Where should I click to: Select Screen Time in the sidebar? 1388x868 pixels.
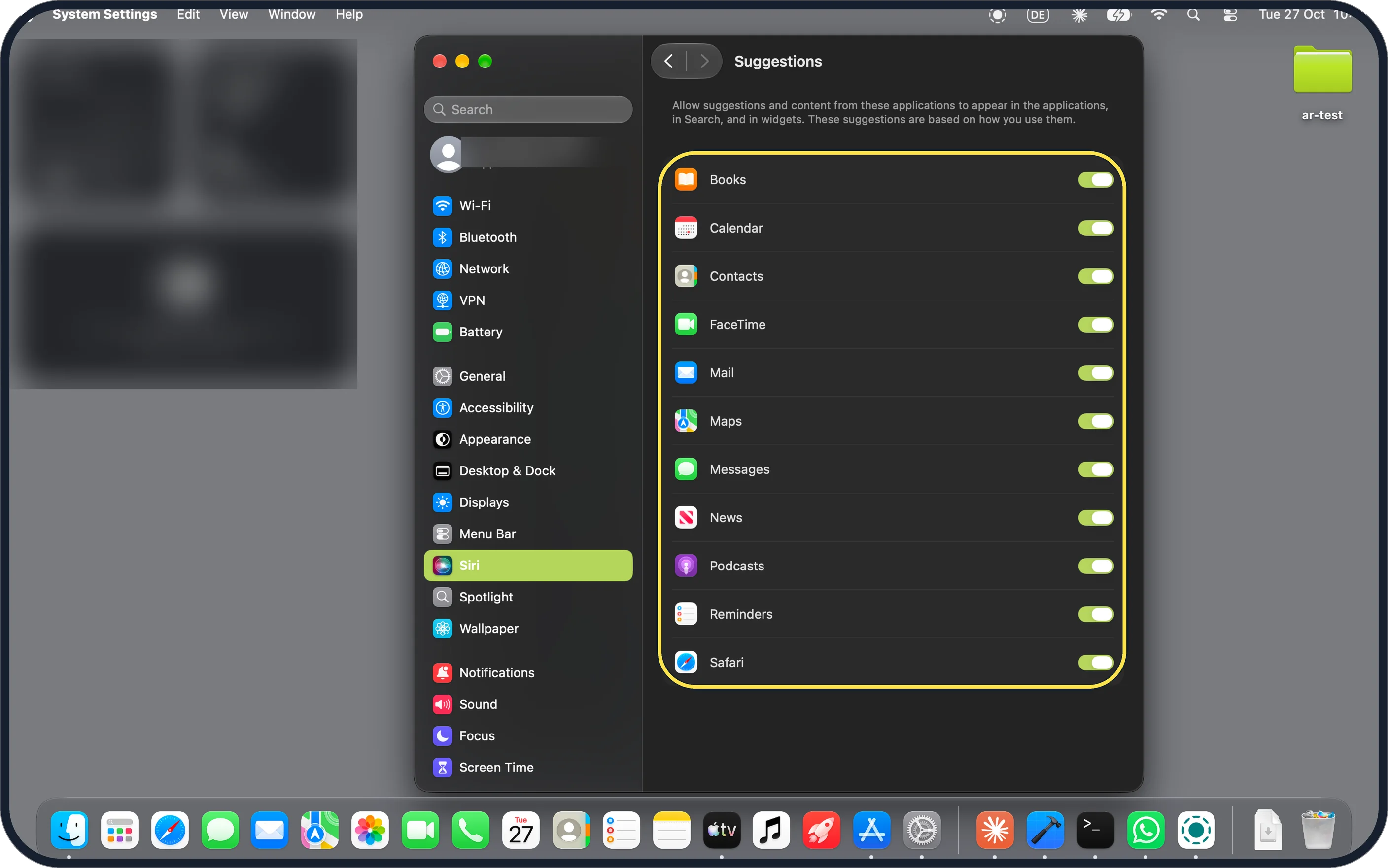[x=528, y=768]
